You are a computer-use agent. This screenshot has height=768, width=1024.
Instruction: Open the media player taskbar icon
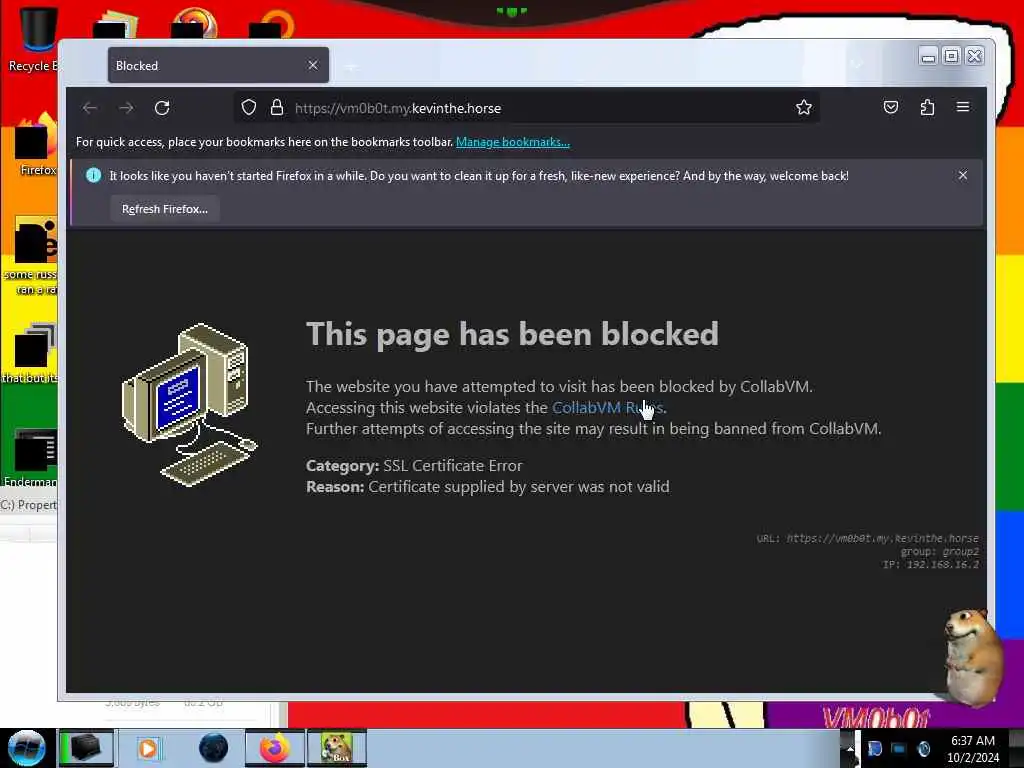click(148, 748)
